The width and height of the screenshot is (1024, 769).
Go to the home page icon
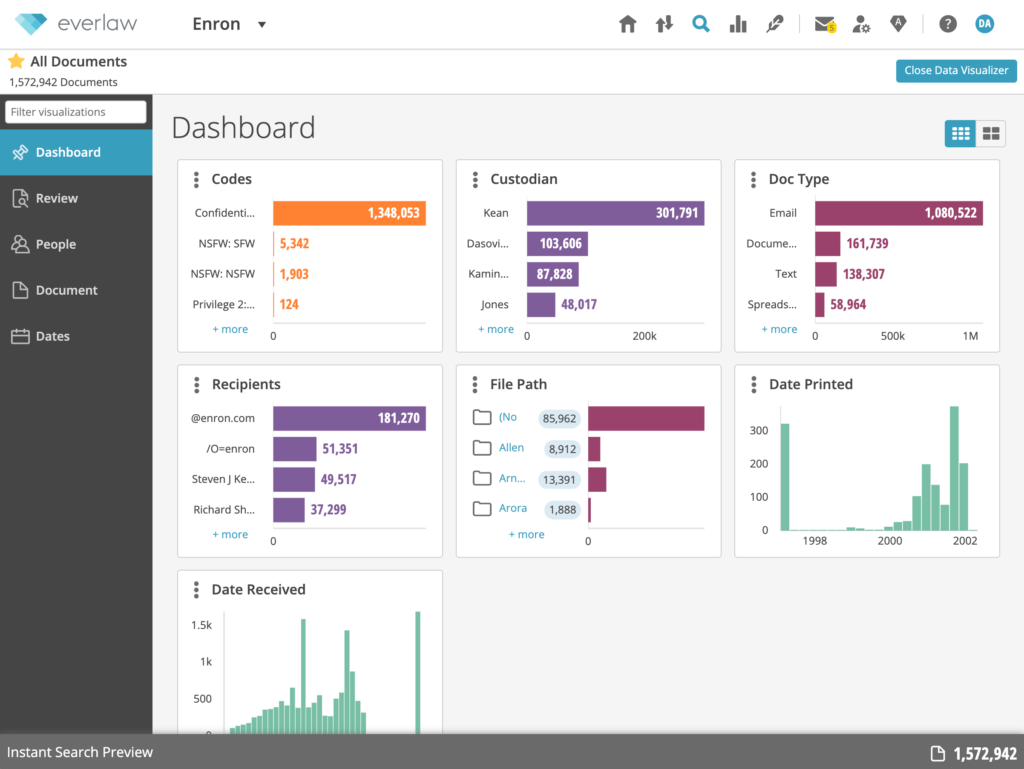pos(628,24)
